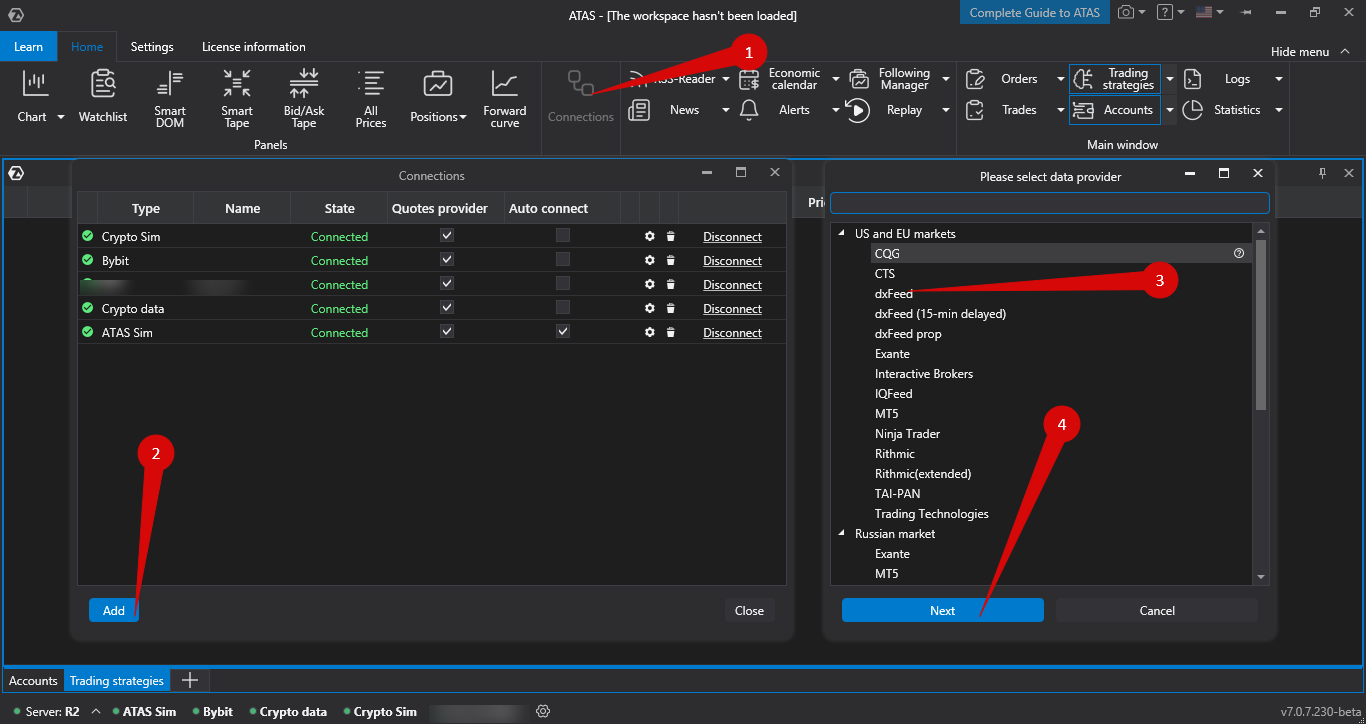Delete the Bybit connection with trash icon
1366x724 pixels.
pos(671,261)
